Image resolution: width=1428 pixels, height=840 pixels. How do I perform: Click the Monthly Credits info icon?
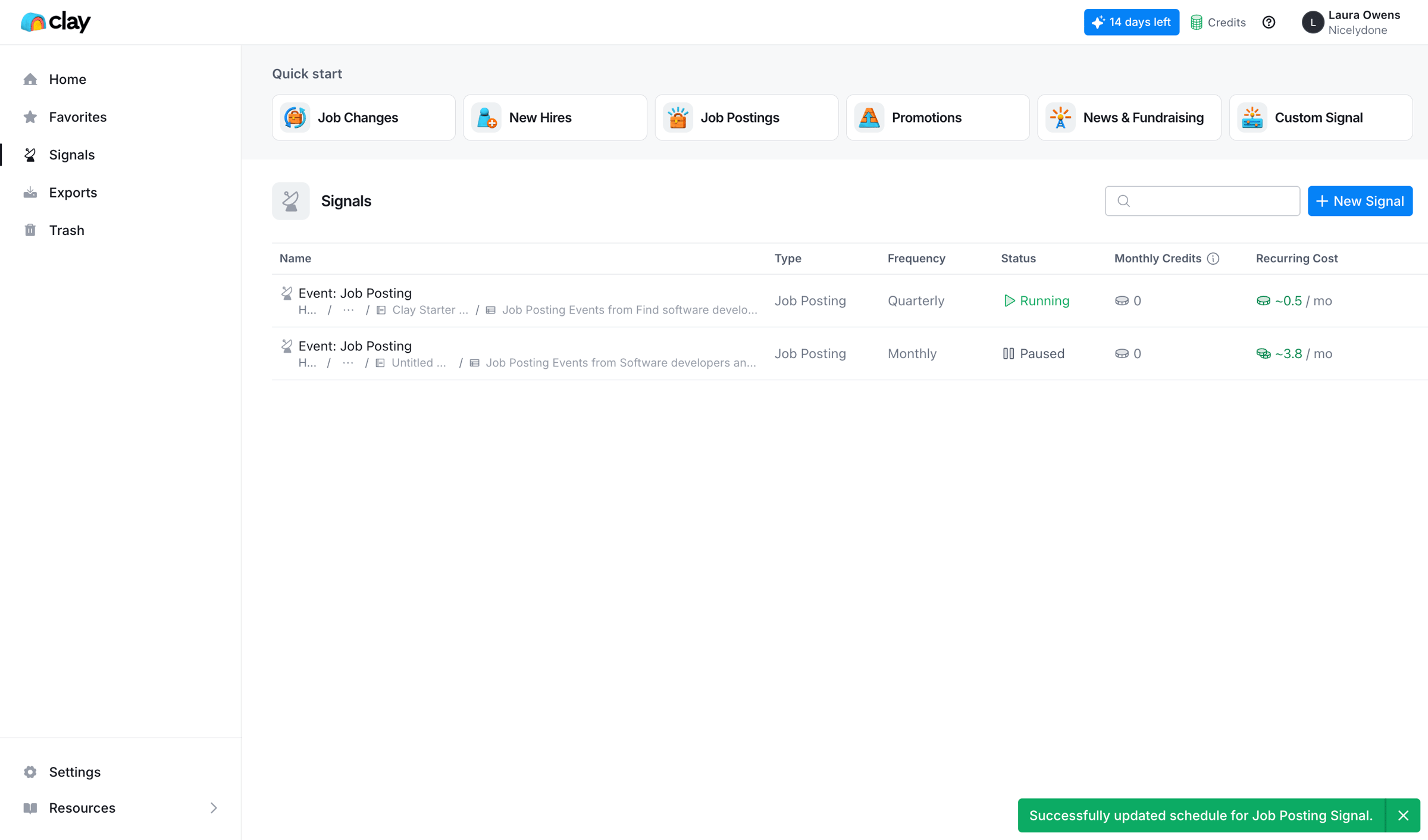pyautogui.click(x=1213, y=258)
